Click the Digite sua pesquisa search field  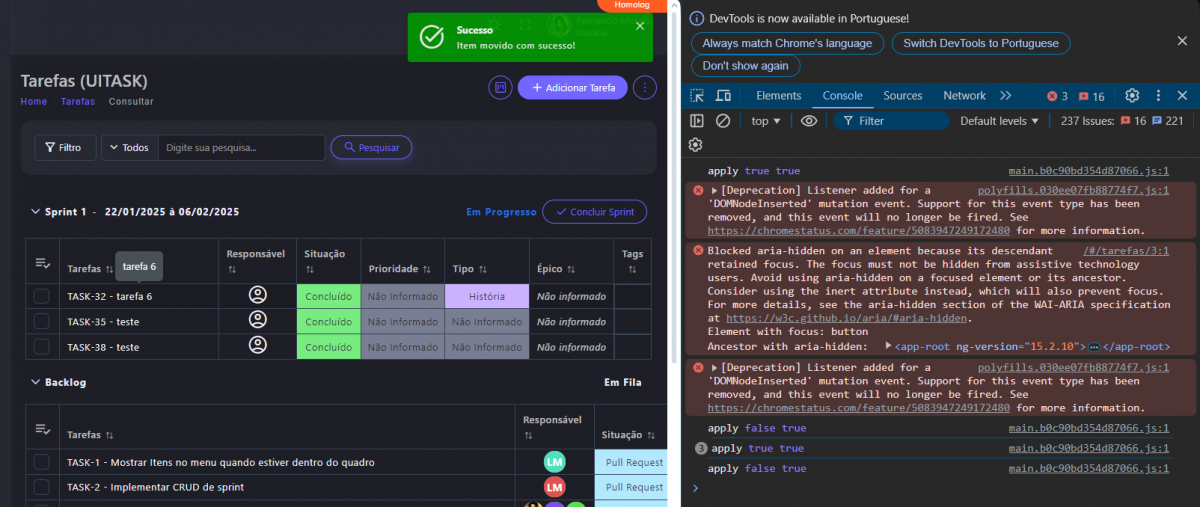coord(240,148)
